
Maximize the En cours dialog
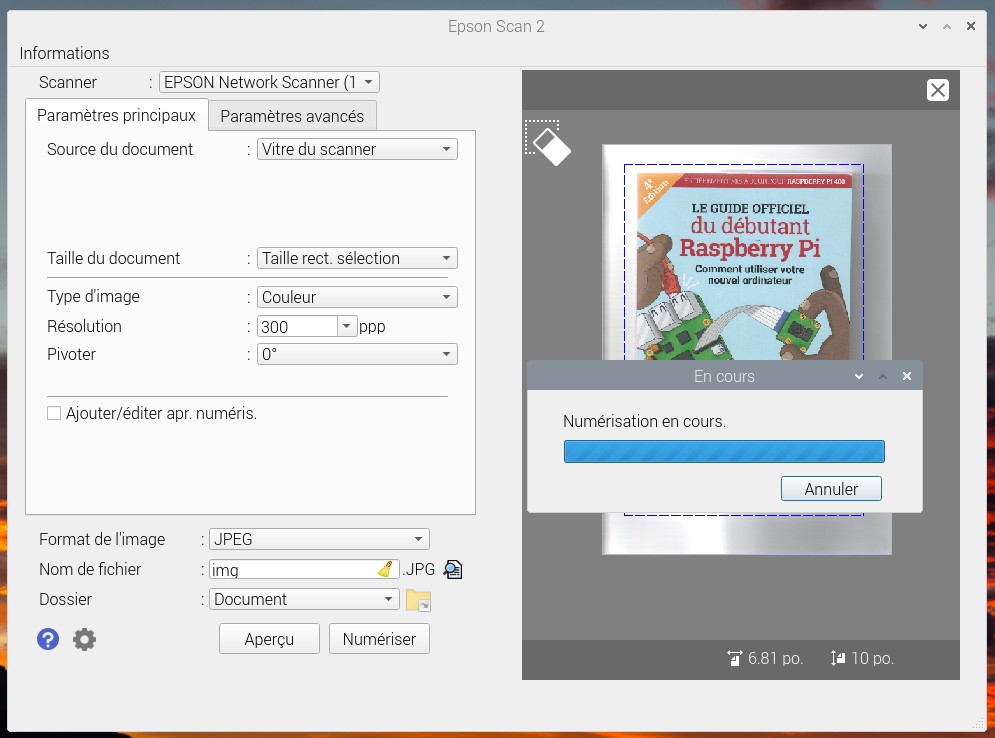(x=883, y=376)
